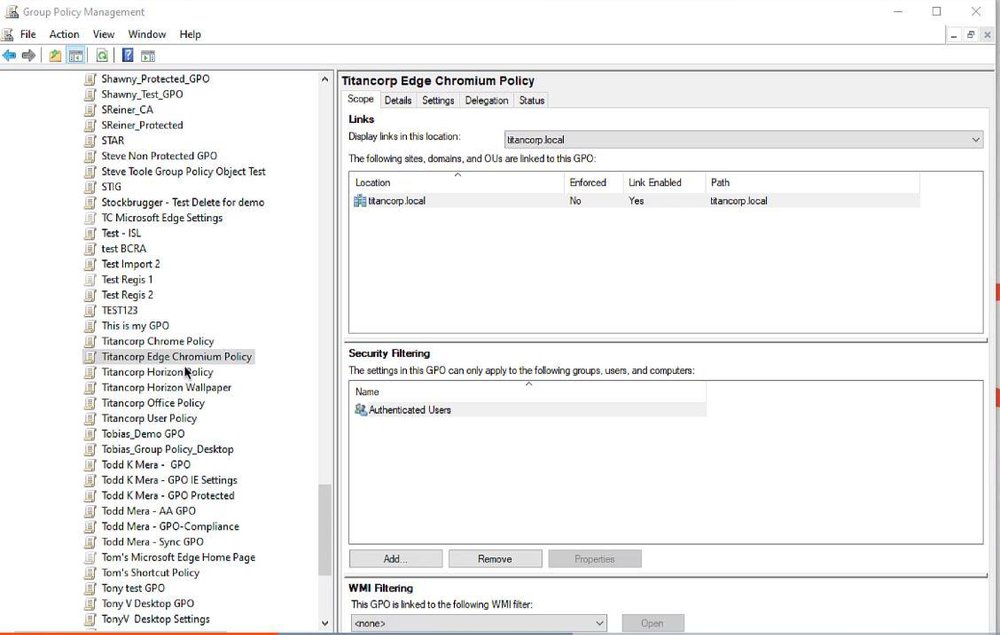Select Todd Mera - GPO-Compliance
This screenshot has height=635, width=1000.
(x=170, y=527)
